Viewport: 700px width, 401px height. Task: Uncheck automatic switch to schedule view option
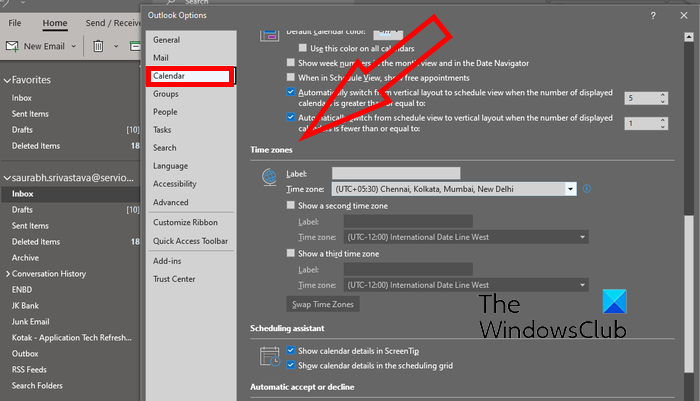(x=291, y=92)
